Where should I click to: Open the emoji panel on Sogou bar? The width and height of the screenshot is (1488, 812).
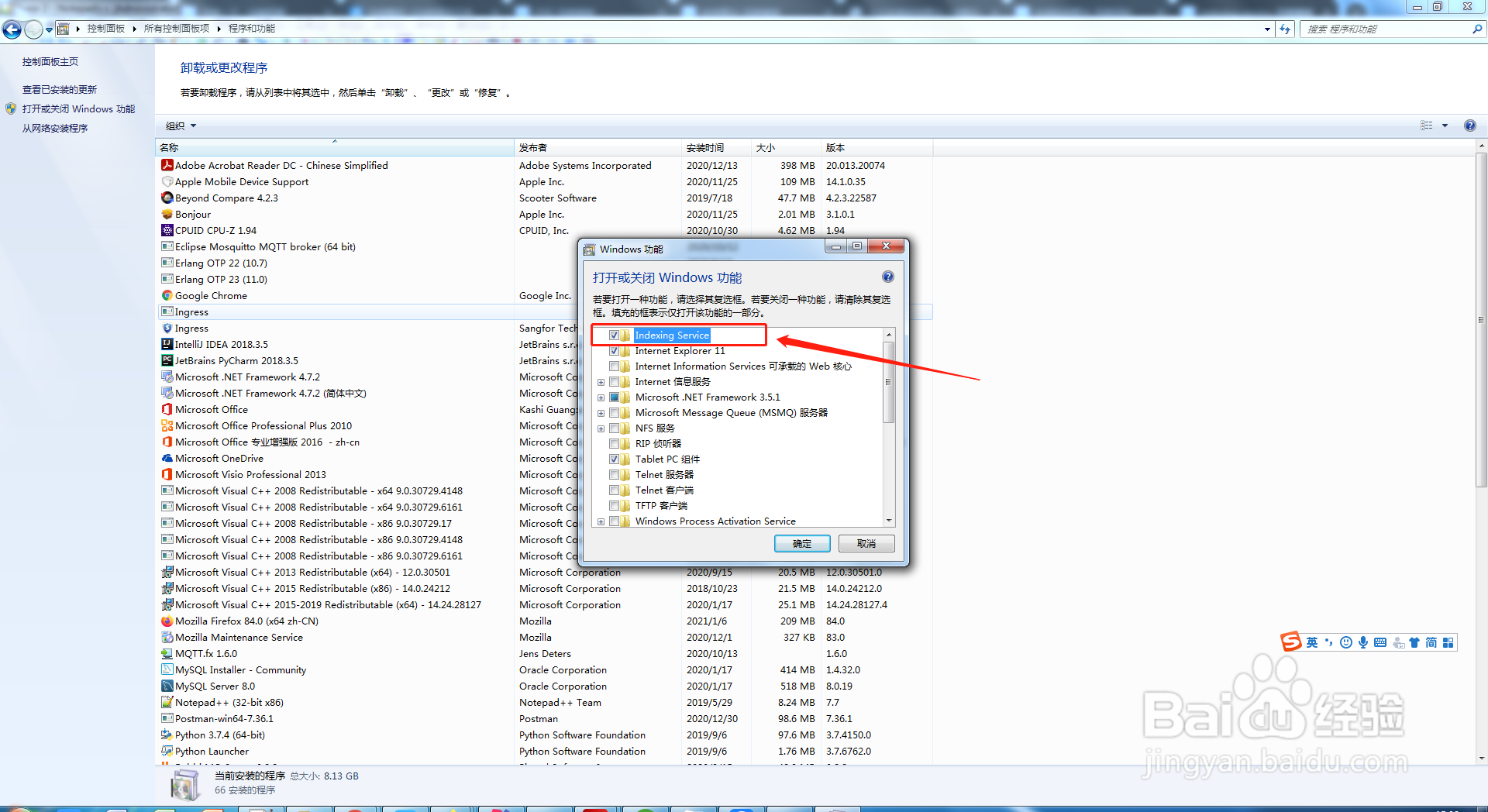coord(1345,642)
